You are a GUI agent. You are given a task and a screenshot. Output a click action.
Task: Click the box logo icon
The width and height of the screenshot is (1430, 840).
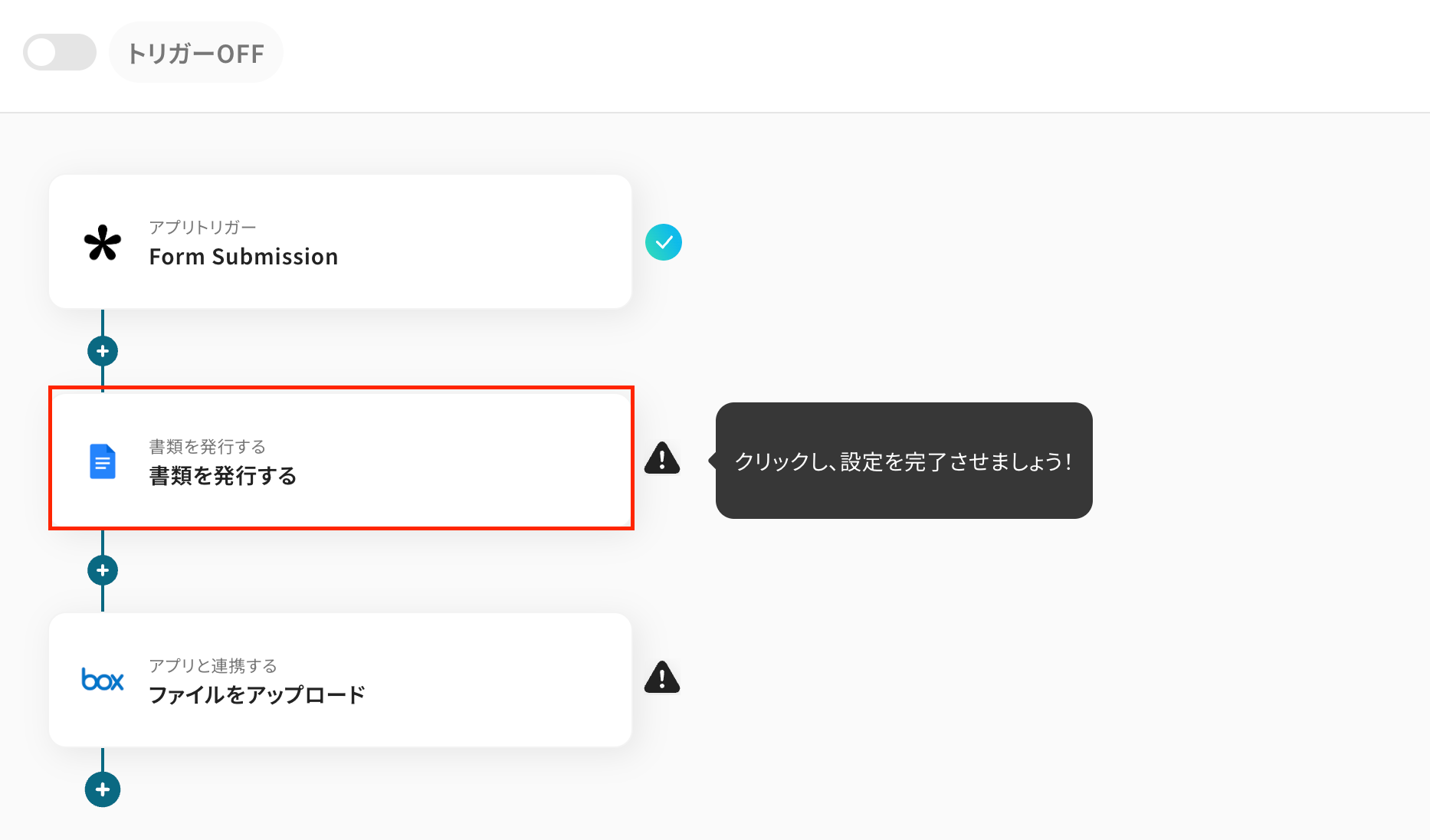(103, 680)
